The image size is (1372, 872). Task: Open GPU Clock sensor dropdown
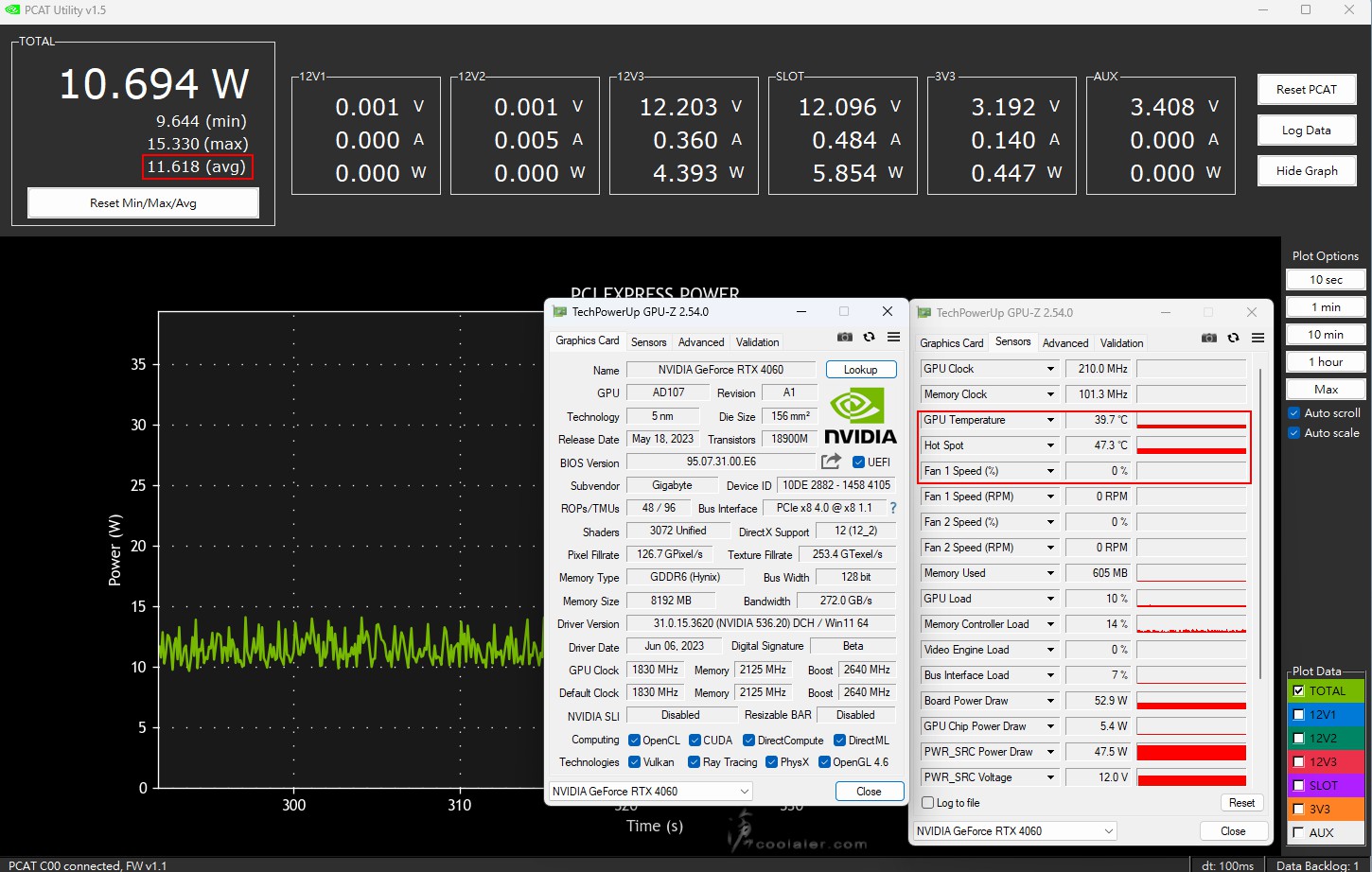1050,369
